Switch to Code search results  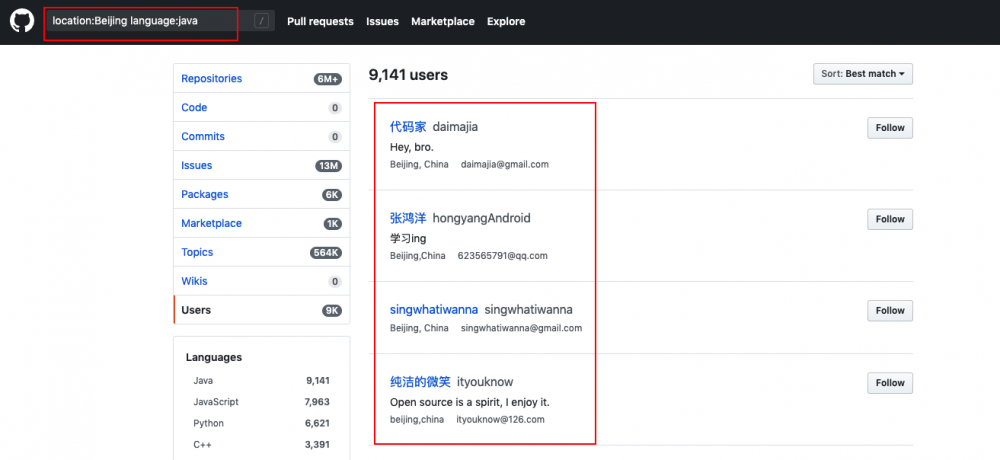coord(261,107)
